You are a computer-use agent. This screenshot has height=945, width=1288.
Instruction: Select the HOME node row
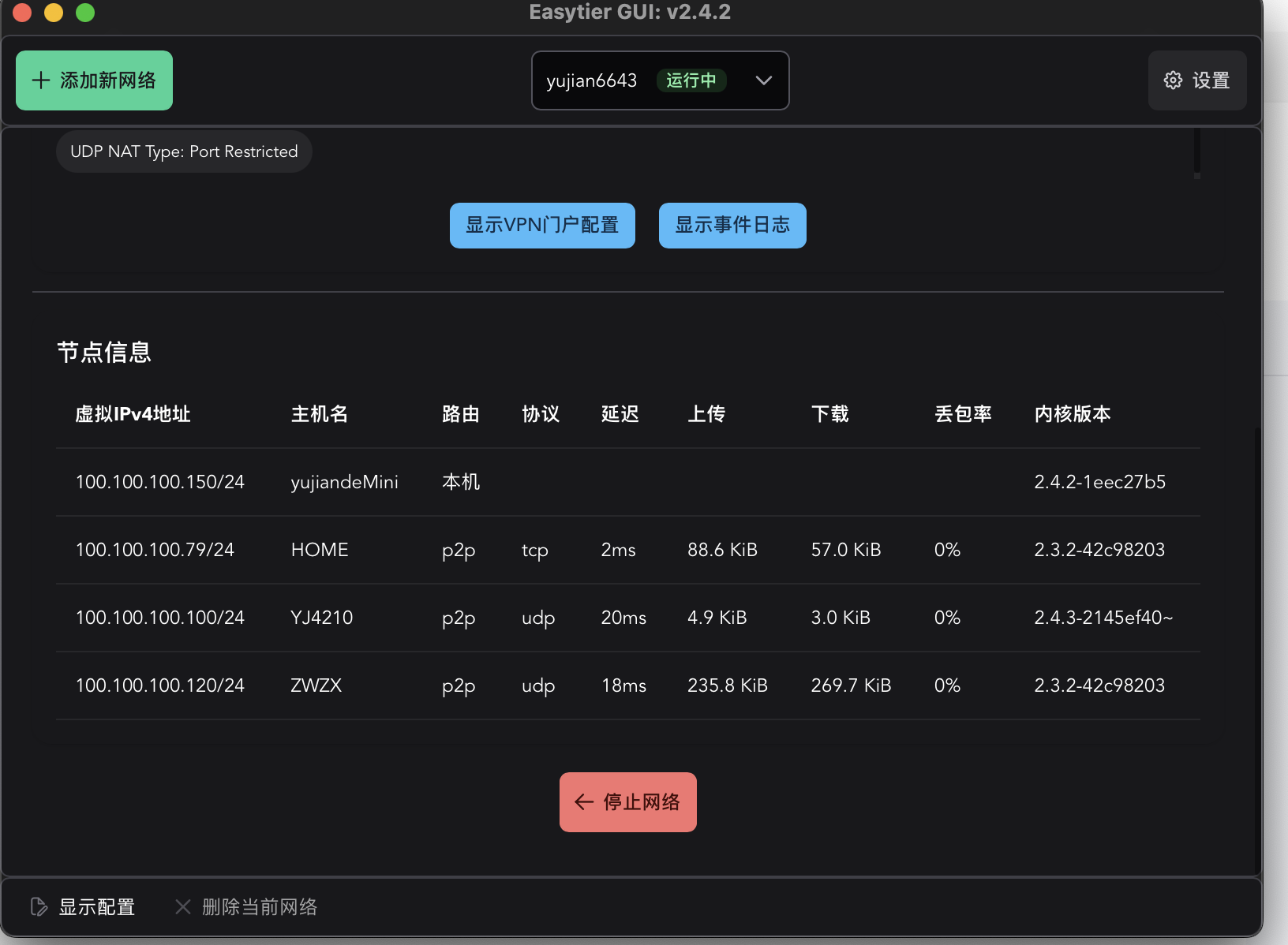coord(320,550)
